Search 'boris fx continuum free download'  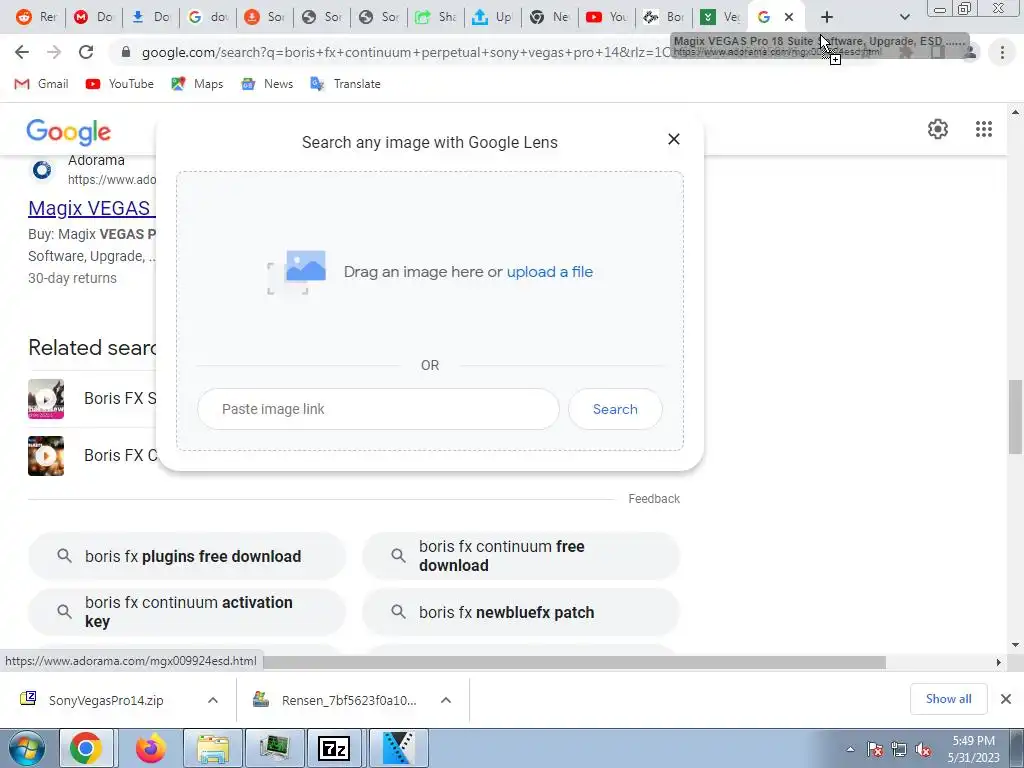(521, 556)
